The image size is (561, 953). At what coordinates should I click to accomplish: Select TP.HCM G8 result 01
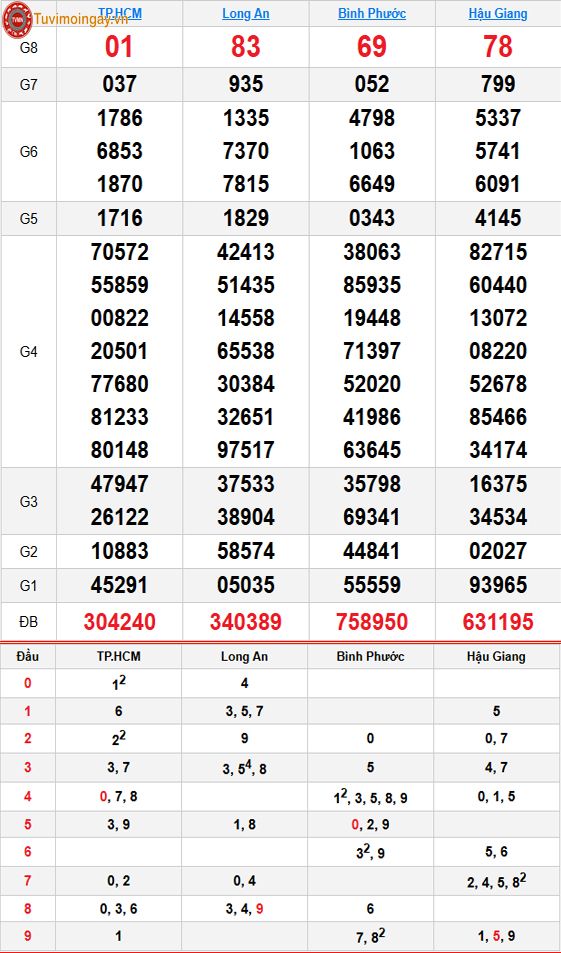(x=119, y=47)
